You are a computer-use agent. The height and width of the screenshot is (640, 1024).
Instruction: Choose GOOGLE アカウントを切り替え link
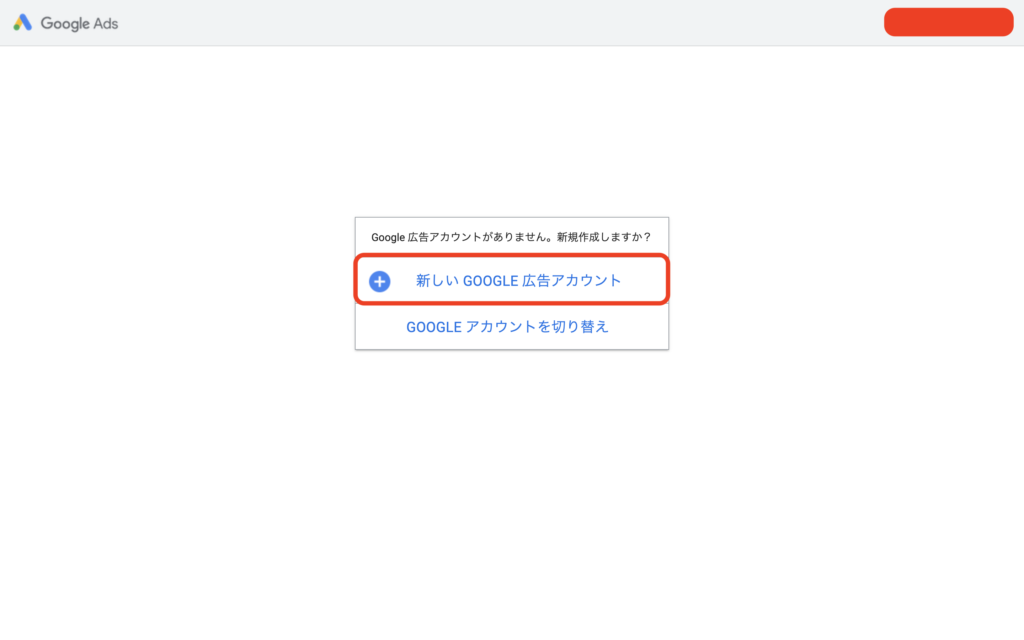point(507,327)
